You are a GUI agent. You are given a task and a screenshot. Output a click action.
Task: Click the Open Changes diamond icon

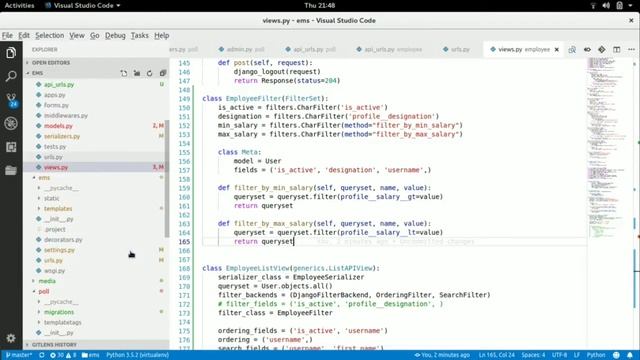pyautogui.click(x=602, y=49)
